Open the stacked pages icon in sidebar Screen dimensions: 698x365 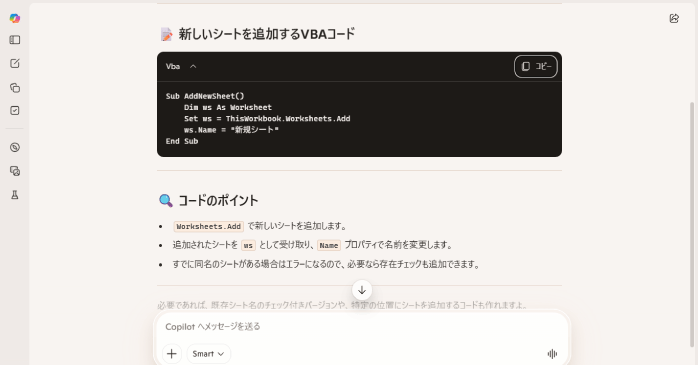[x=15, y=88]
